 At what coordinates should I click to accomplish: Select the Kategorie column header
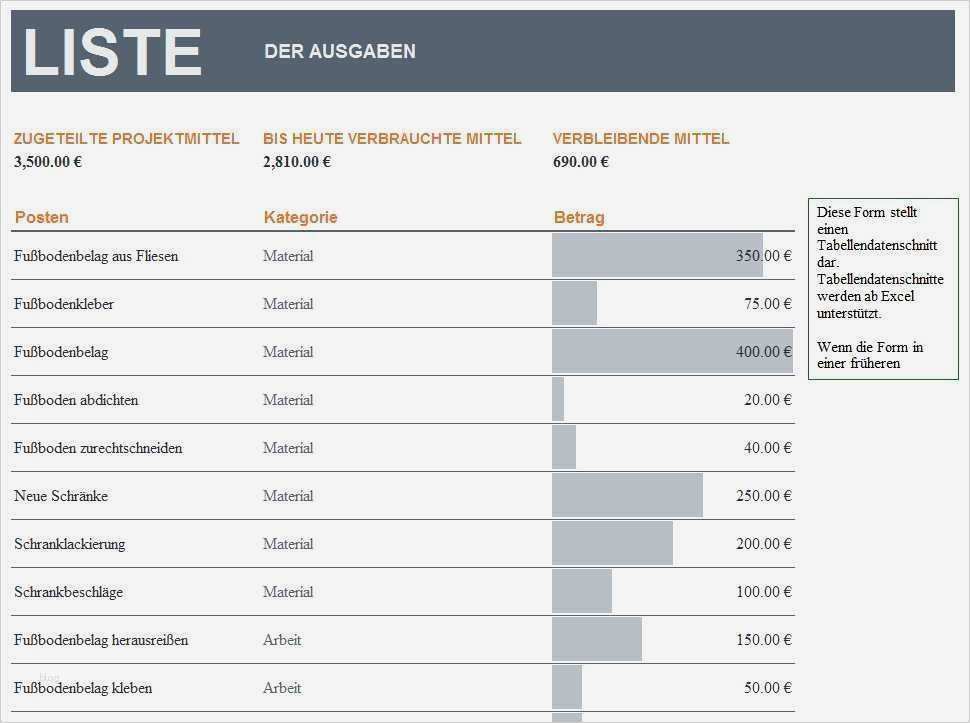[x=301, y=217]
